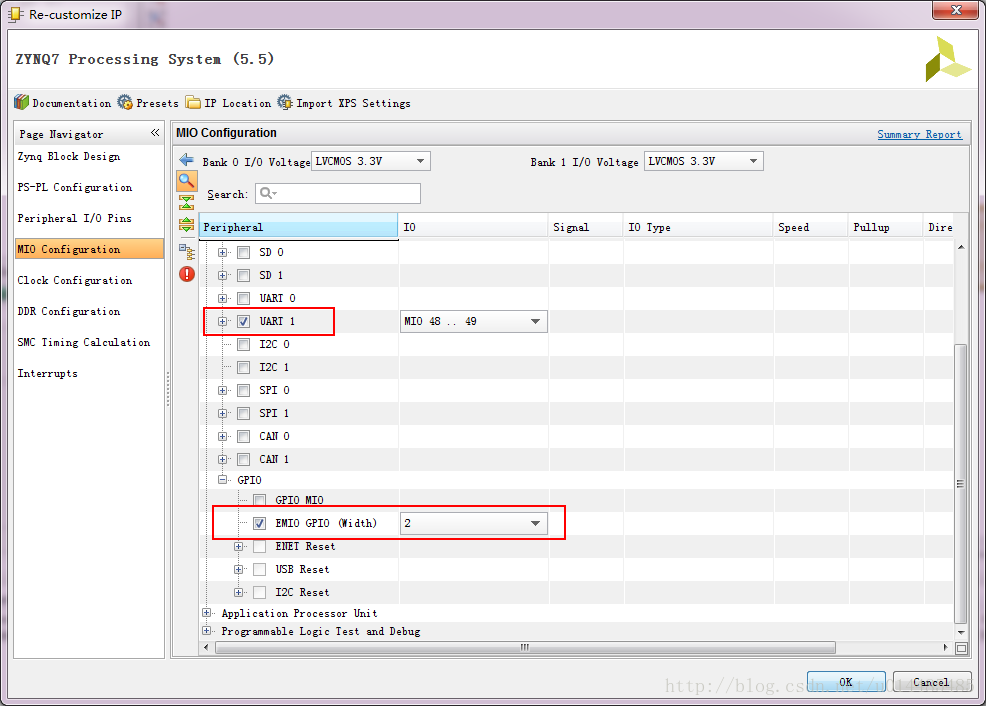Expand Programmable Logic Test and Debug
The image size is (986, 706).
point(207,631)
